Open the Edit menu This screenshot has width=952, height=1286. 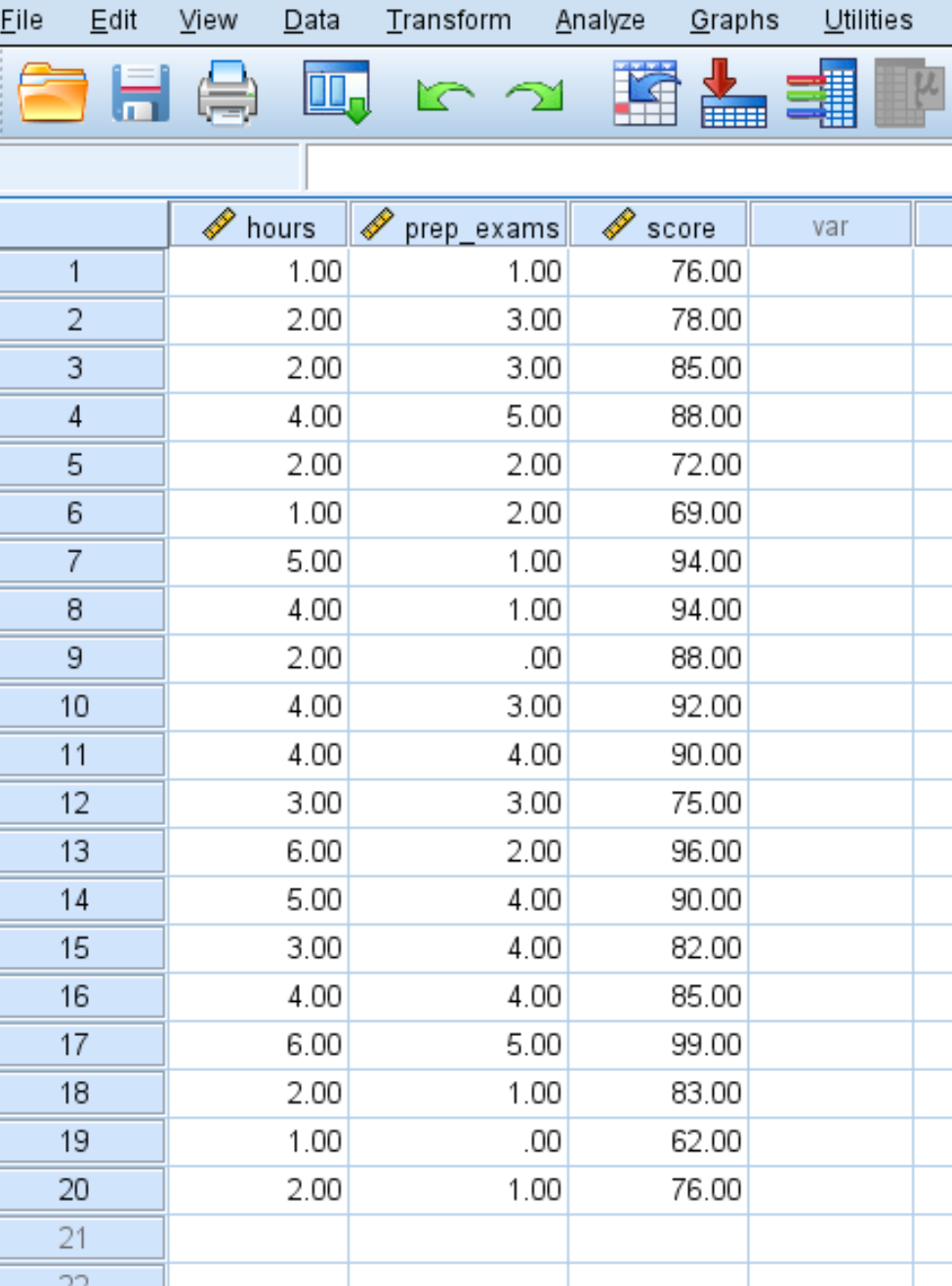coord(113,21)
